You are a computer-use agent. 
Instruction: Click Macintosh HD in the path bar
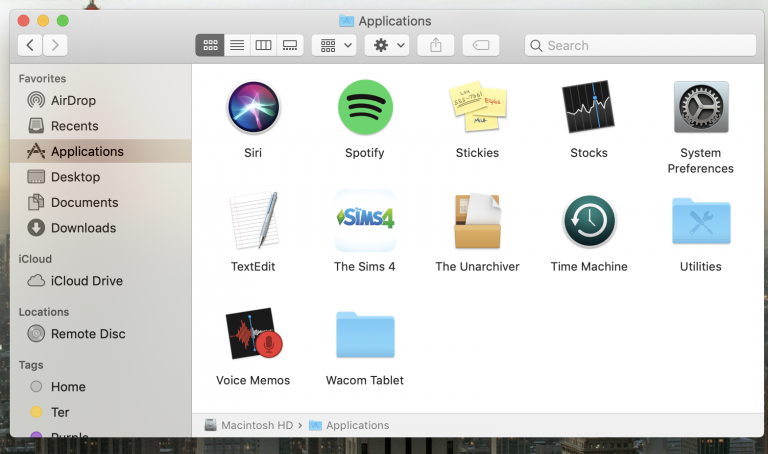249,425
